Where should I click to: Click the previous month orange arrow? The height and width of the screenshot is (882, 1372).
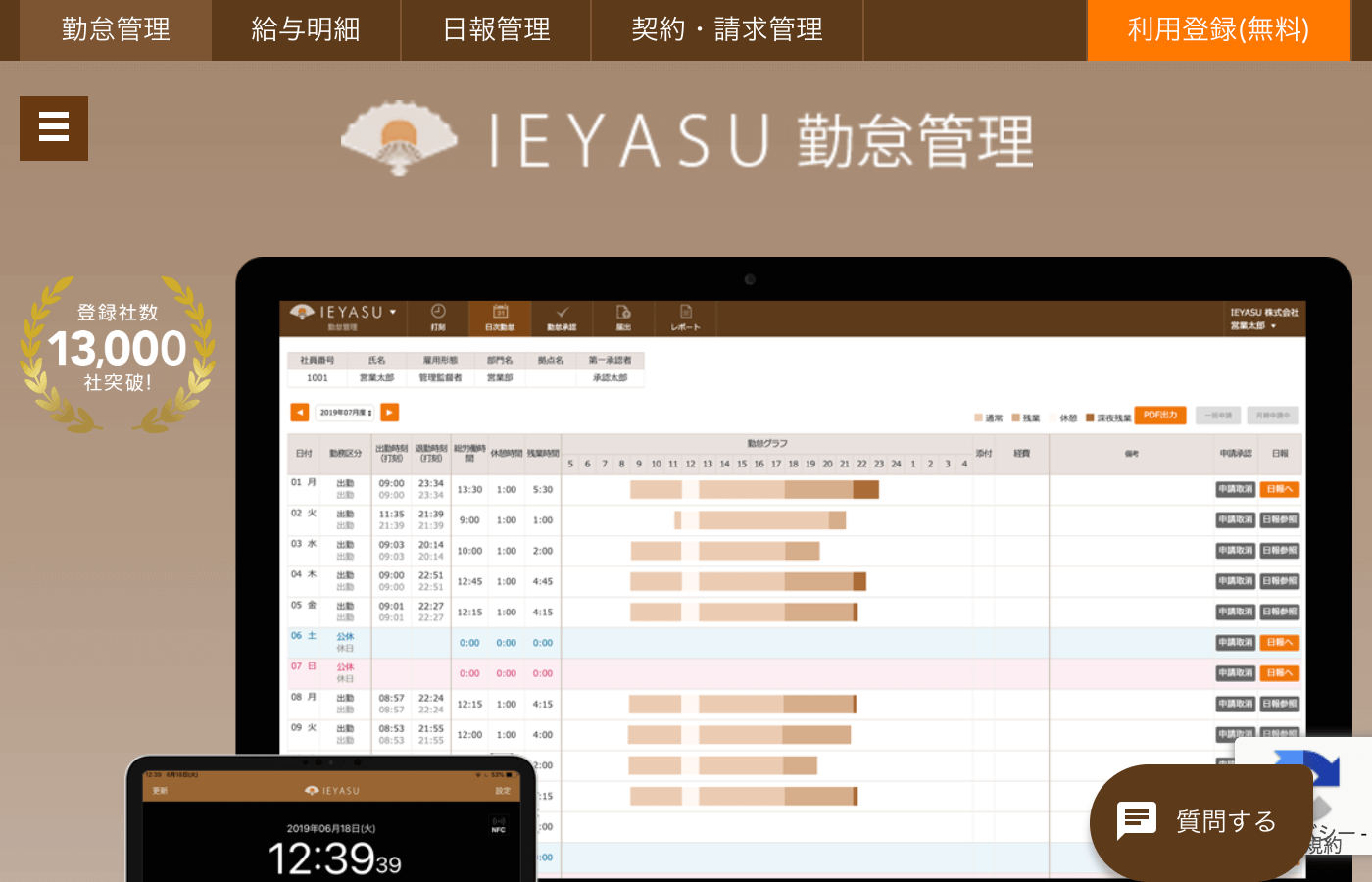tap(300, 413)
